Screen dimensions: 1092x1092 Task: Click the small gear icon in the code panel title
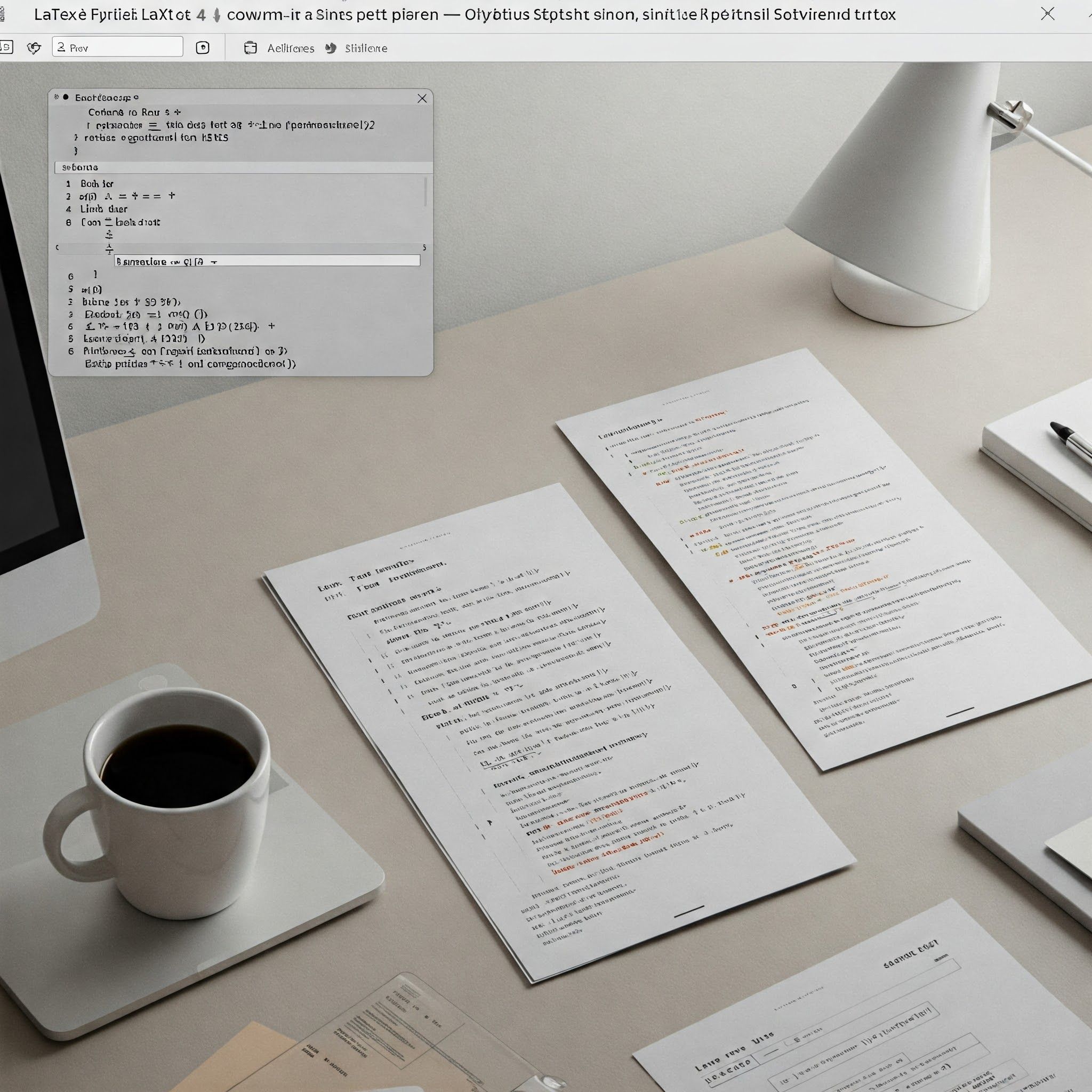(57, 97)
